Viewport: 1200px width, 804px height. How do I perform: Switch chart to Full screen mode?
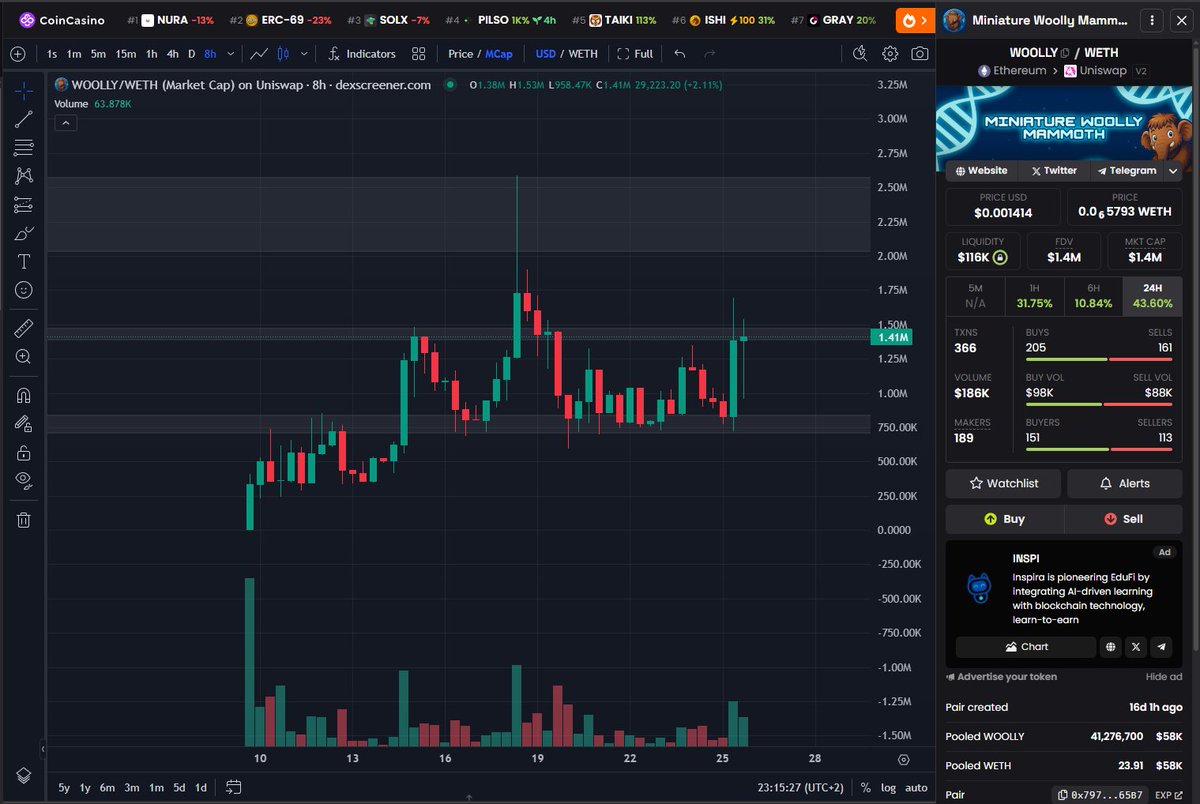click(635, 54)
